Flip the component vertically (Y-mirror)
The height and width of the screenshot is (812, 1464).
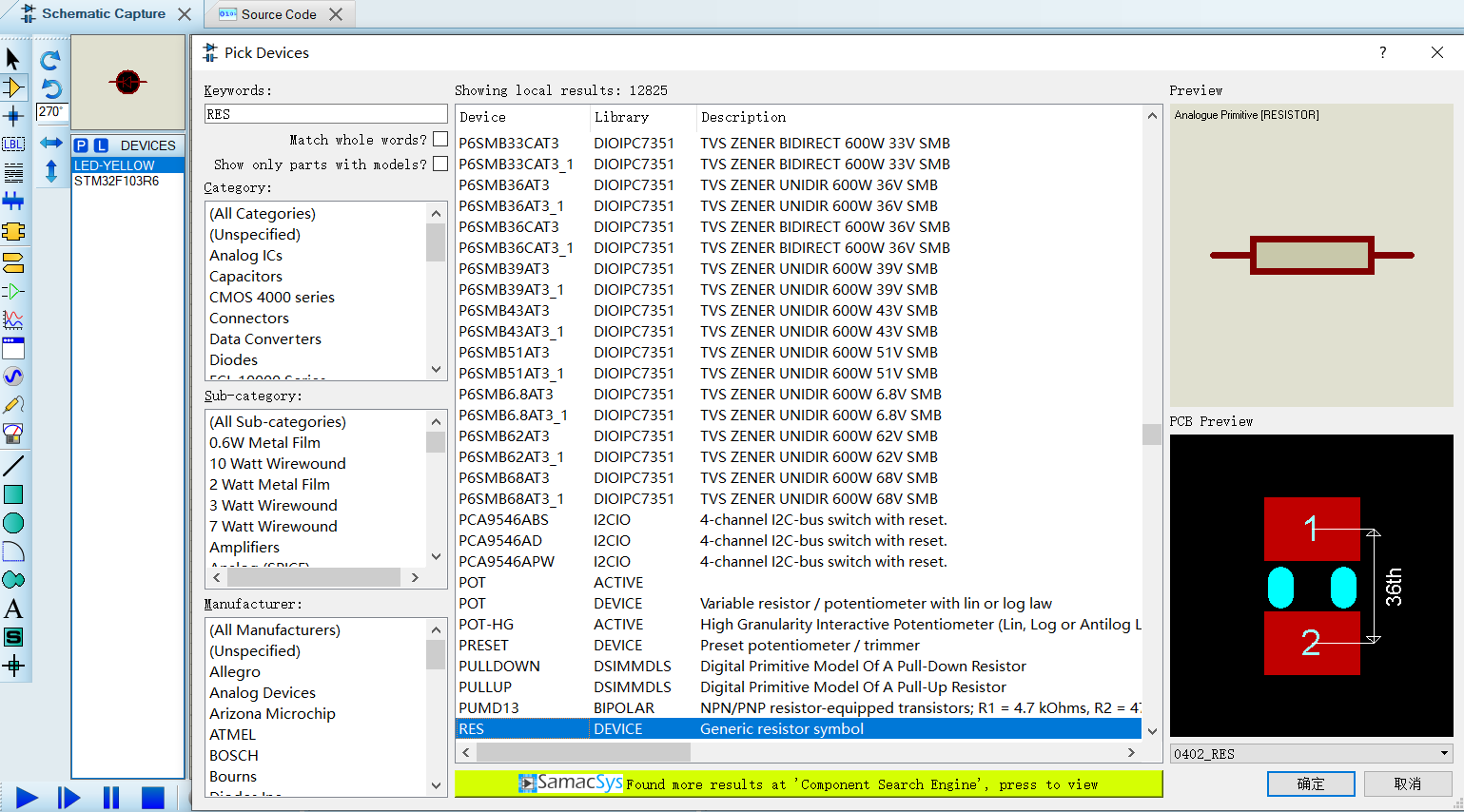[x=50, y=171]
